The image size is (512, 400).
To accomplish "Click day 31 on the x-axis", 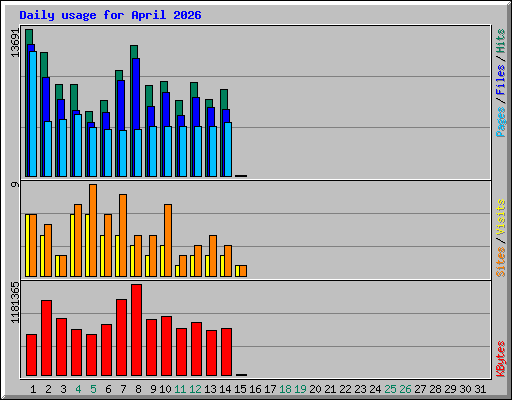I will coord(480,389).
